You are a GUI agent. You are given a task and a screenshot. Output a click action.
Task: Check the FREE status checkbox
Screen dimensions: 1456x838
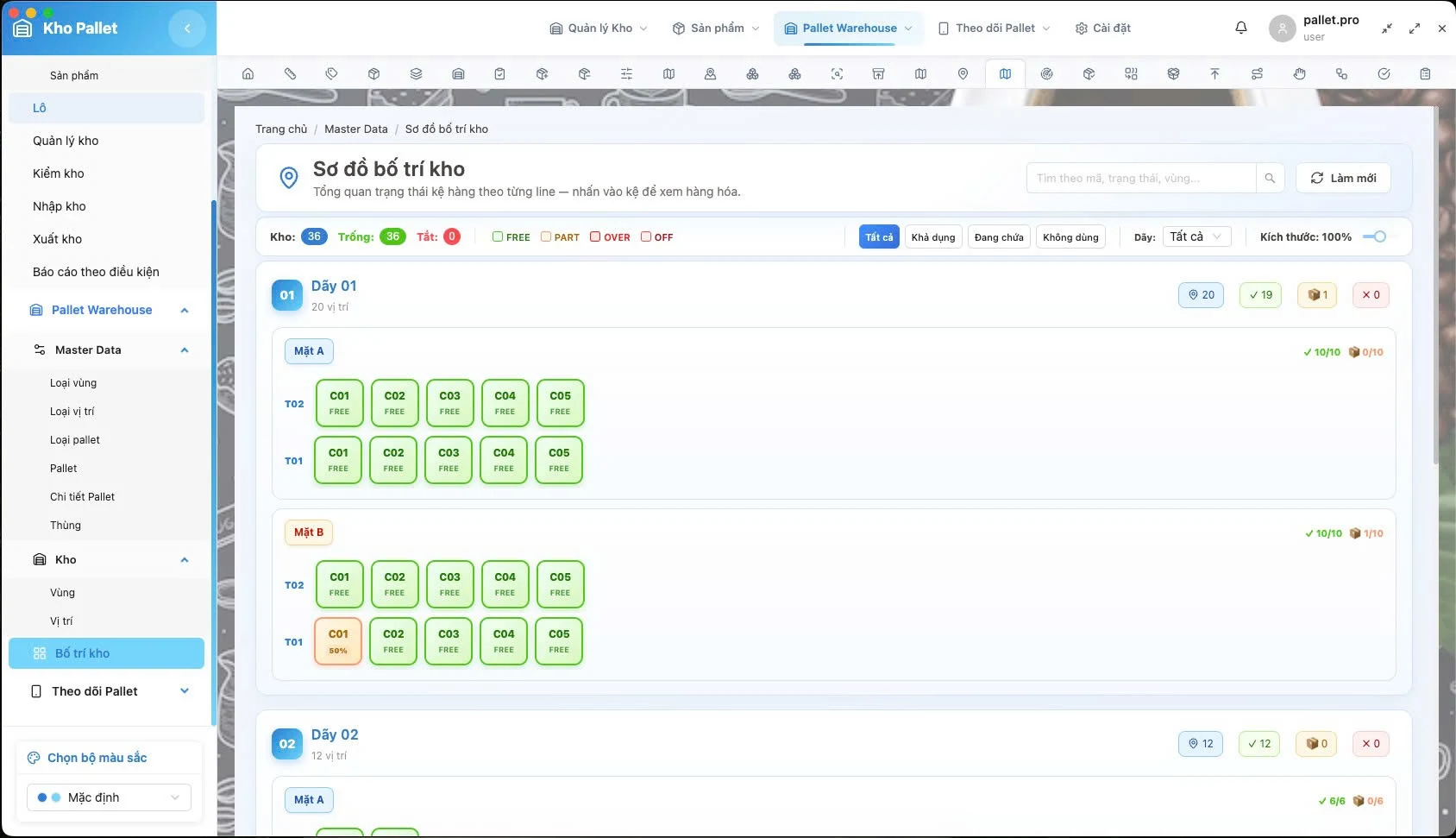pyautogui.click(x=498, y=236)
